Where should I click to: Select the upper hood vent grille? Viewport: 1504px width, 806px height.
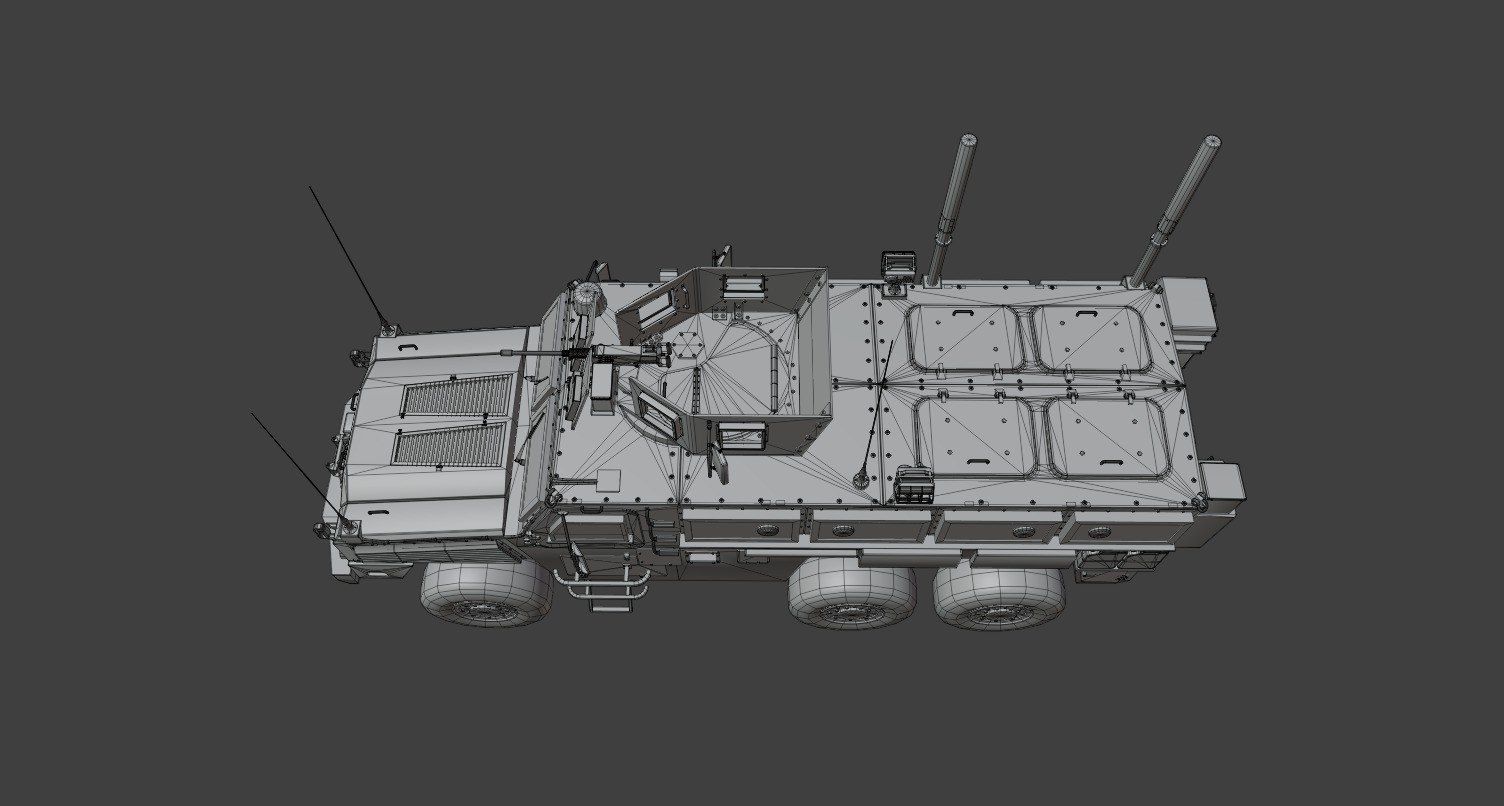(458, 395)
